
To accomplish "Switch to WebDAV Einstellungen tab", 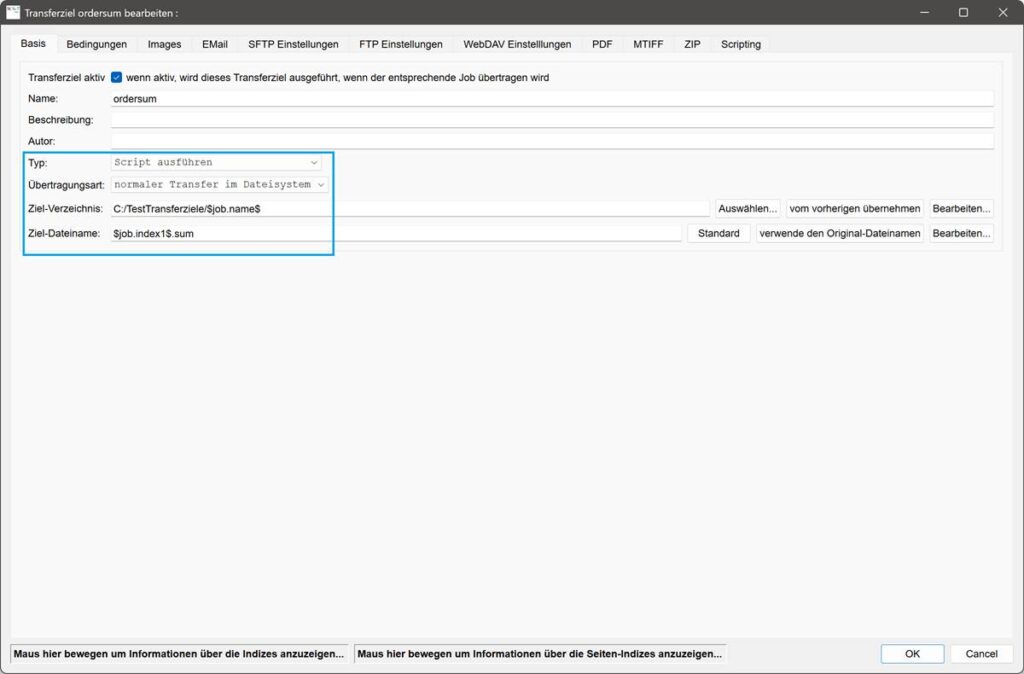I will [x=517, y=44].
